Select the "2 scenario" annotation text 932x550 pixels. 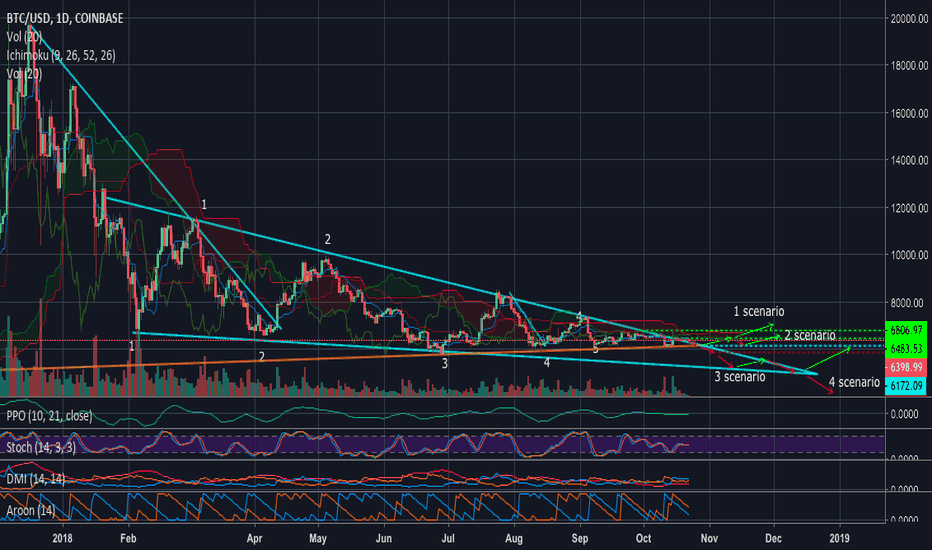click(810, 335)
